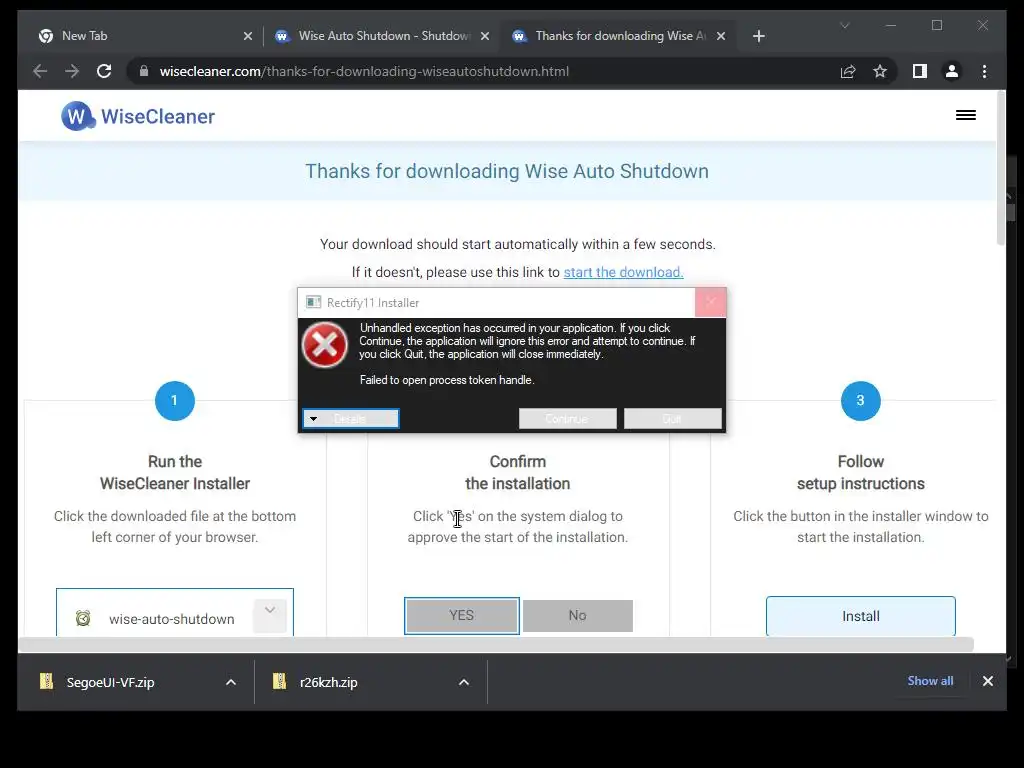
Task: Open the side panel icon
Action: point(920,71)
